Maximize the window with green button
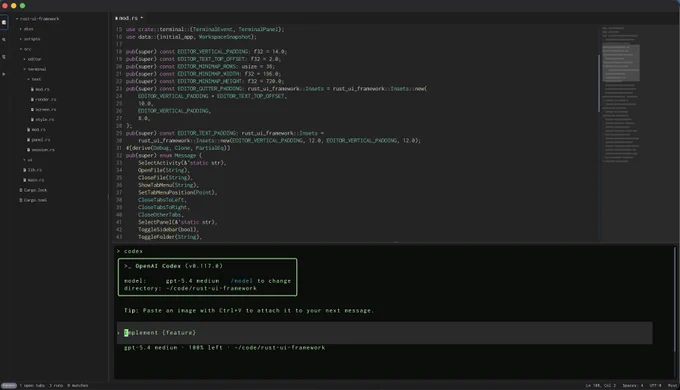 coord(23,6)
